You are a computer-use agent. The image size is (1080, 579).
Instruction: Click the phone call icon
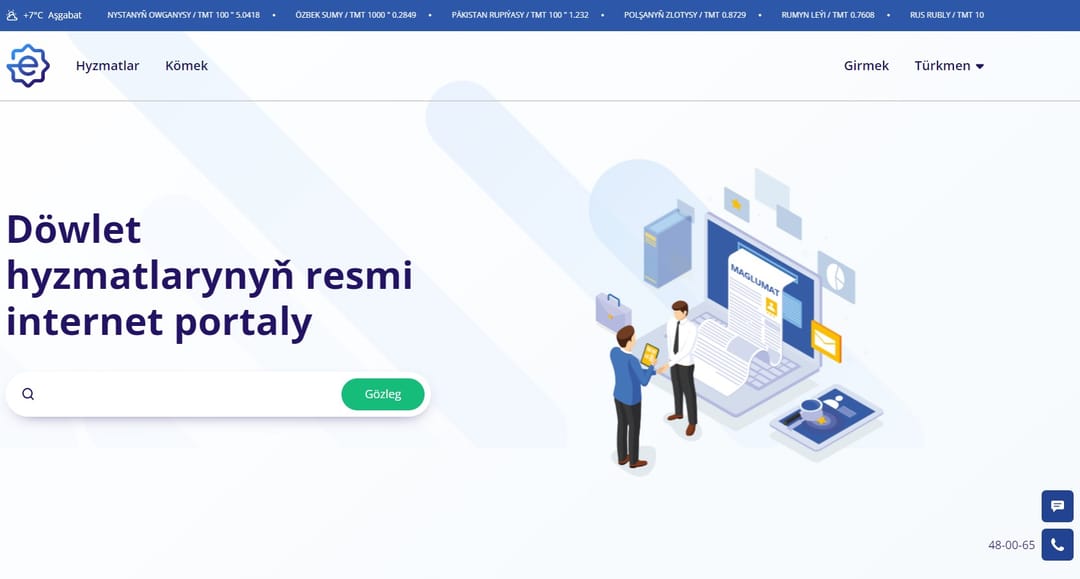[1057, 544]
